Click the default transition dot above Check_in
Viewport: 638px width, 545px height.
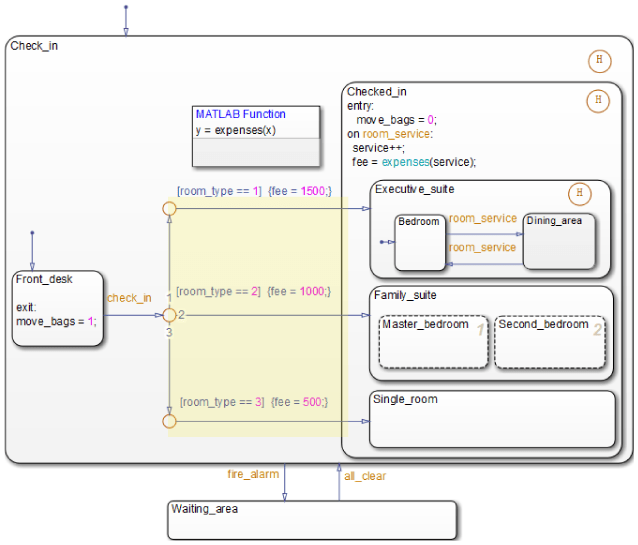[x=126, y=7]
